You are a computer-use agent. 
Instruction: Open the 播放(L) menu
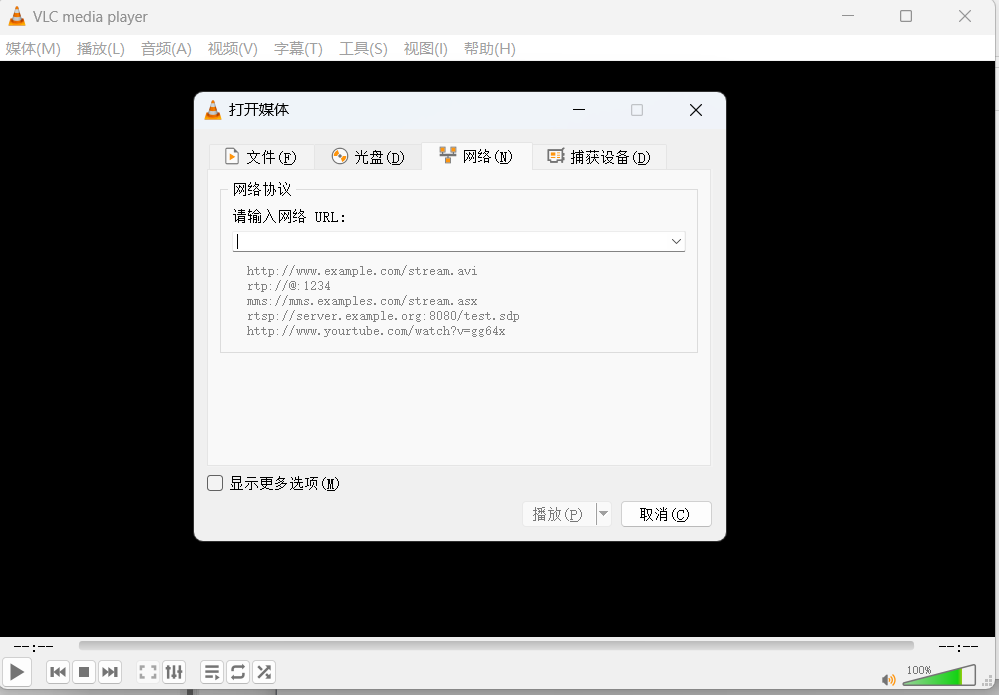pyautogui.click(x=101, y=49)
